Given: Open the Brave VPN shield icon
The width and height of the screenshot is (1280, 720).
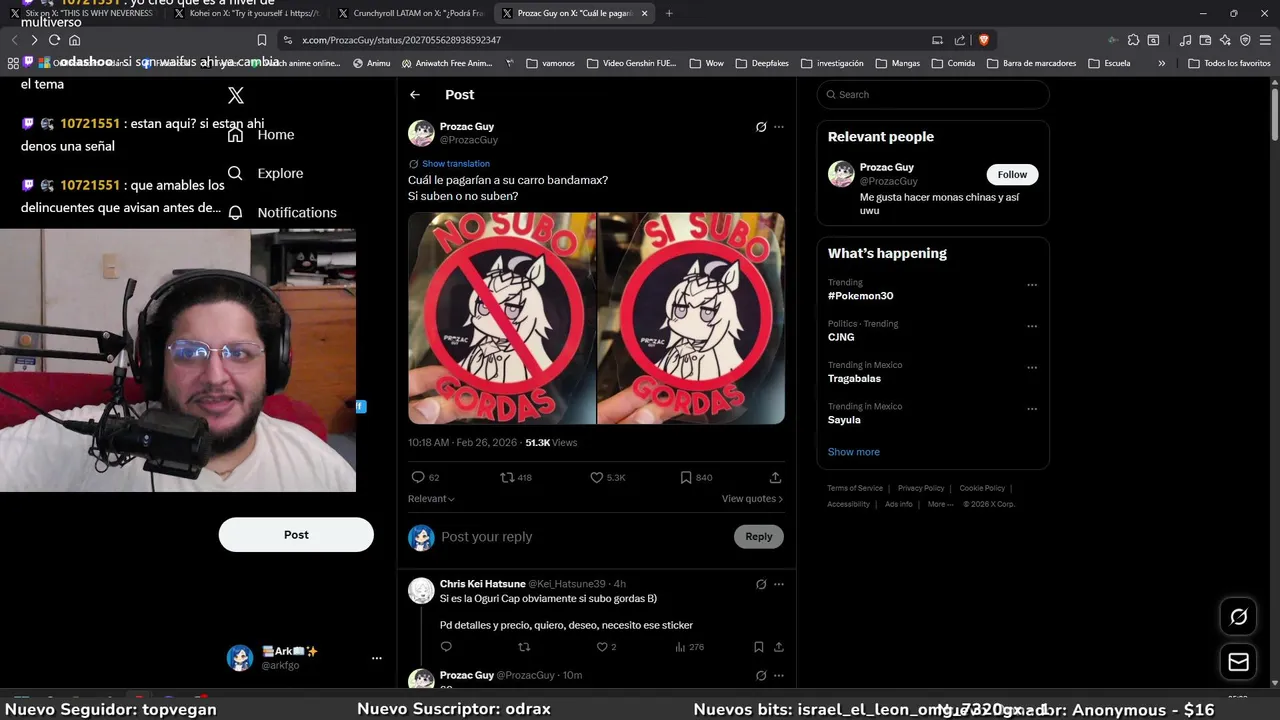Looking at the screenshot, I should pos(1245,40).
